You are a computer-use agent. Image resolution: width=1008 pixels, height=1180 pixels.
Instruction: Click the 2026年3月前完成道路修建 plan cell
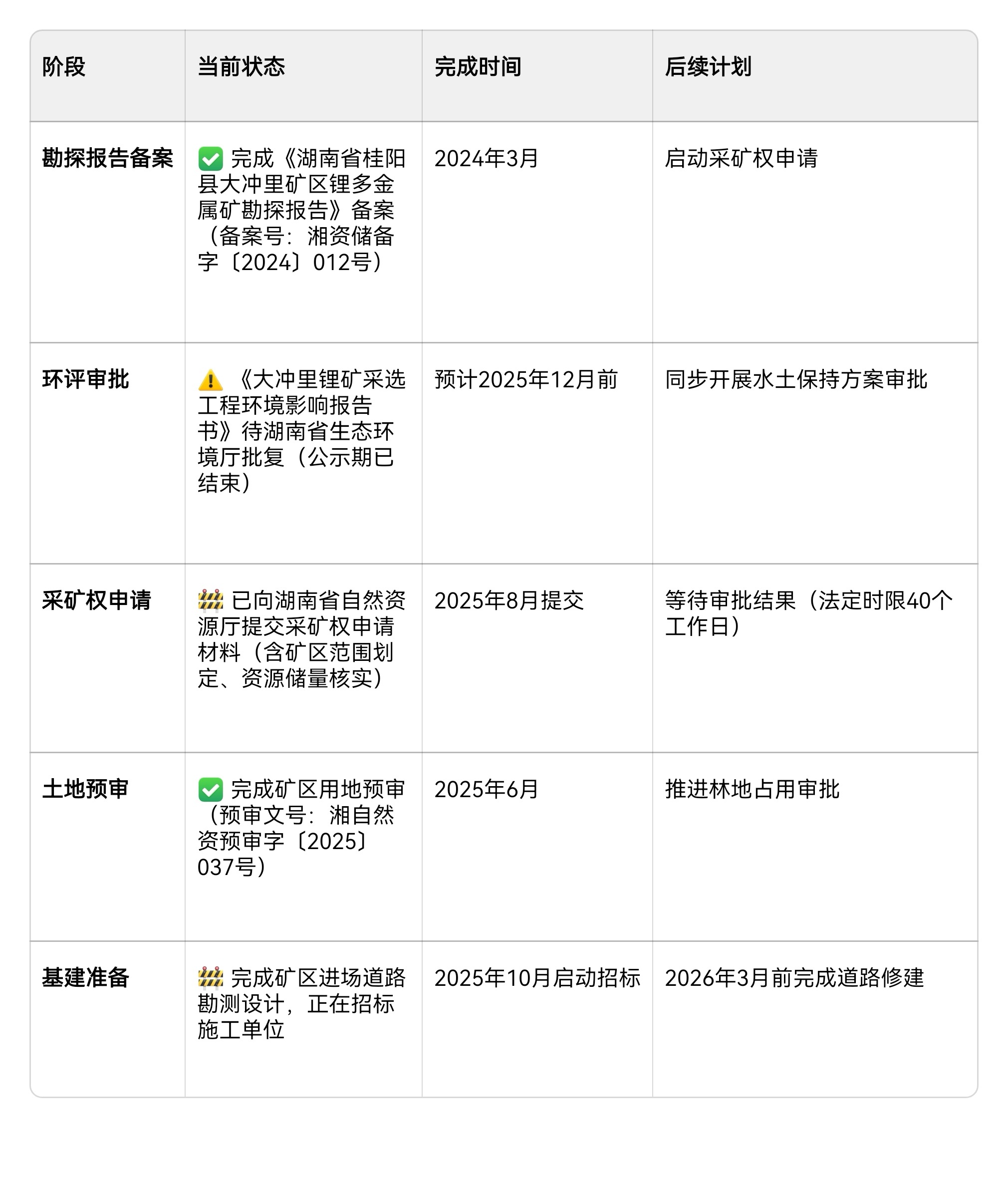pyautogui.click(x=794, y=978)
